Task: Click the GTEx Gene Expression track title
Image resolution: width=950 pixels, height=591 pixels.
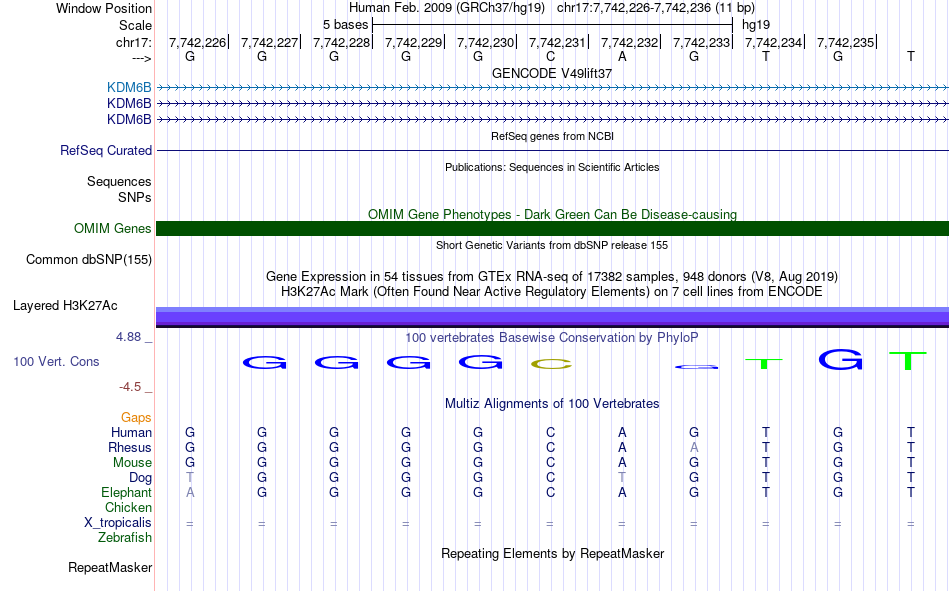Action: click(552, 276)
